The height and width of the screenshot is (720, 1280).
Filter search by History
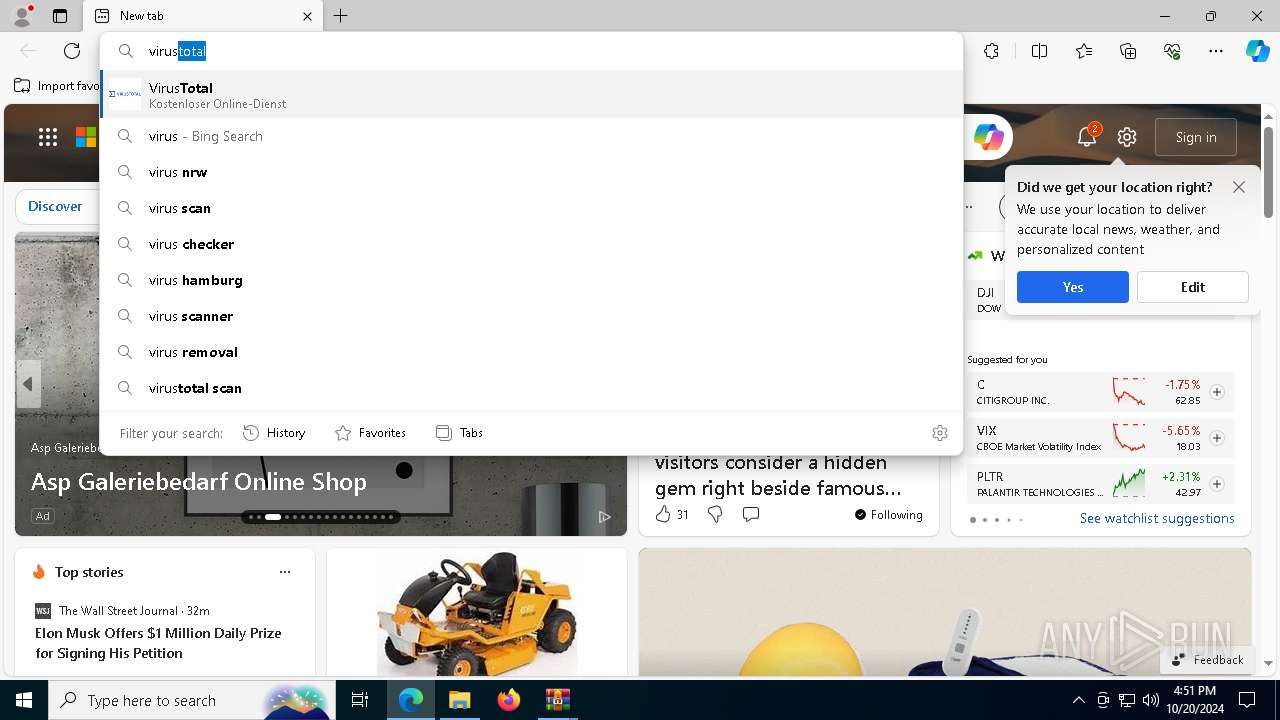(274, 433)
